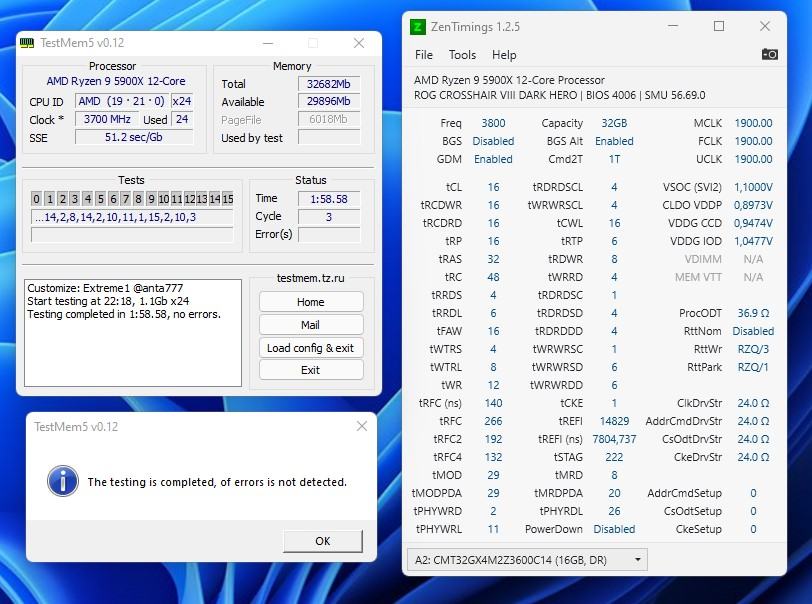Click the RttWr value RZQ/3
This screenshot has width=812, height=604.
753,349
